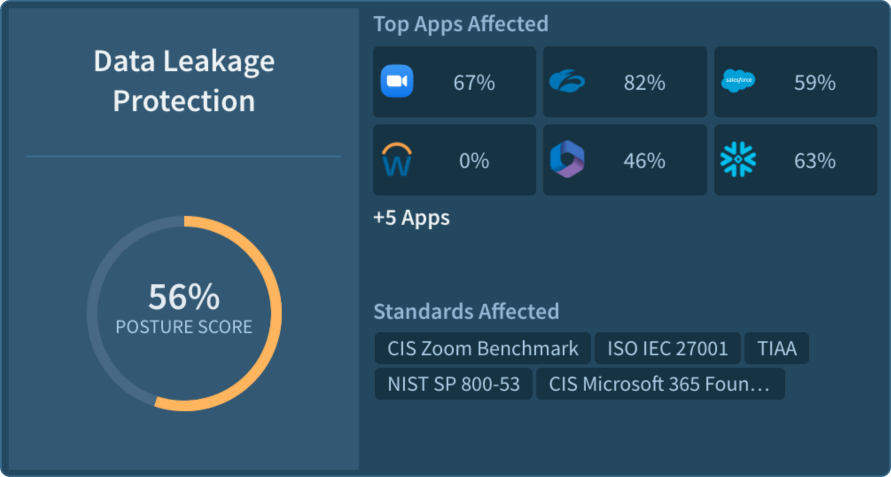Click the Data Leakage Protection title
This screenshot has width=891, height=477.
click(184, 81)
